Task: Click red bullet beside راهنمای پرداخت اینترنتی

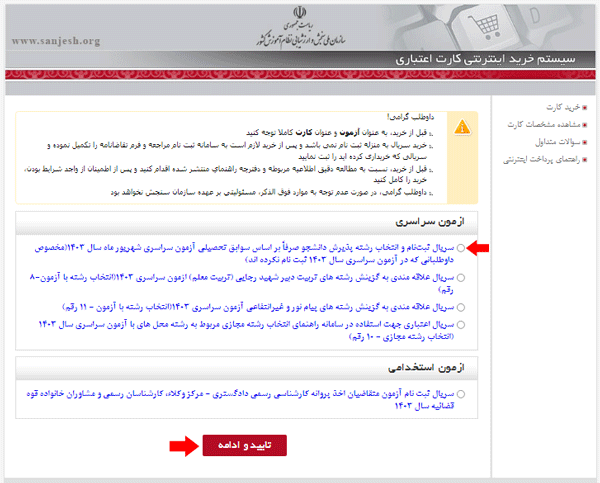Action: point(584,160)
